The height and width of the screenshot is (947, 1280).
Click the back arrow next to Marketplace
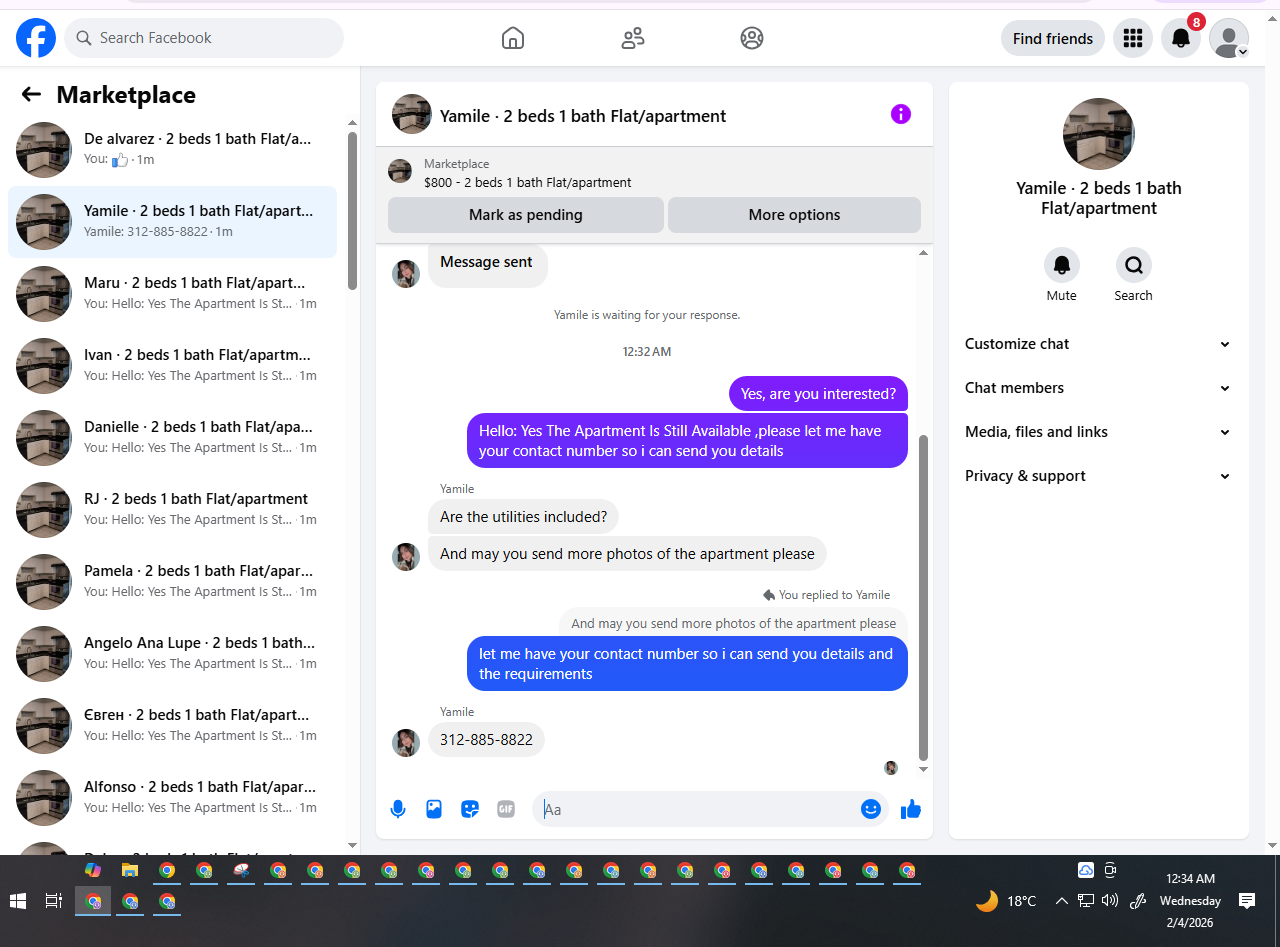click(31, 94)
